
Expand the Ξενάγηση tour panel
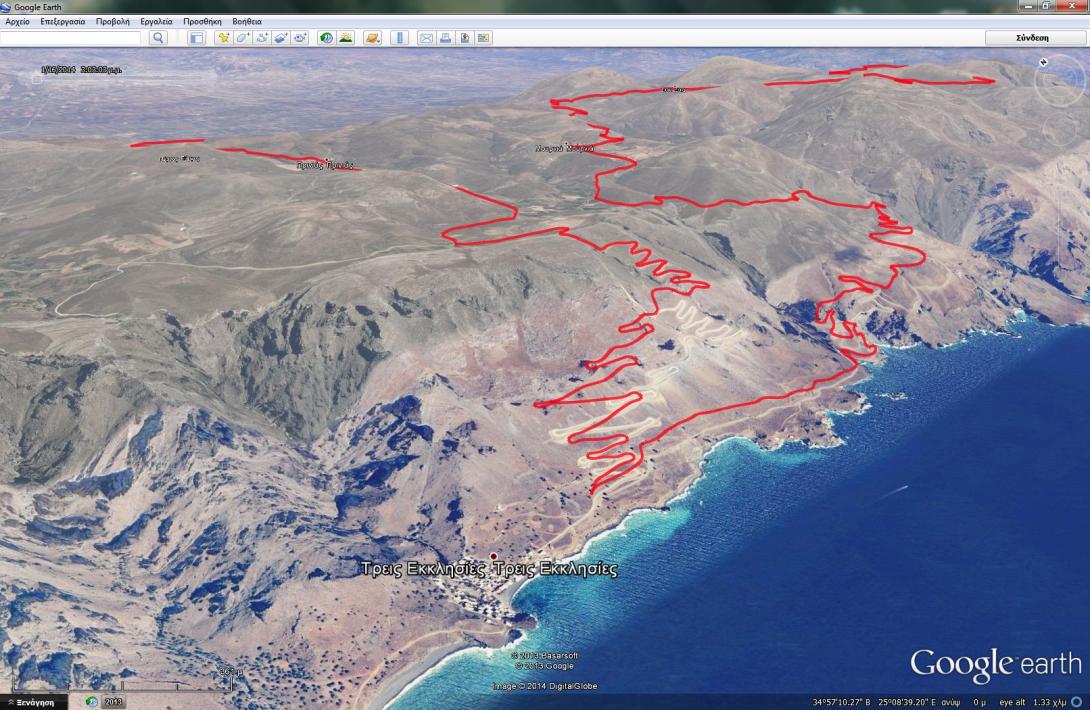tap(34, 702)
